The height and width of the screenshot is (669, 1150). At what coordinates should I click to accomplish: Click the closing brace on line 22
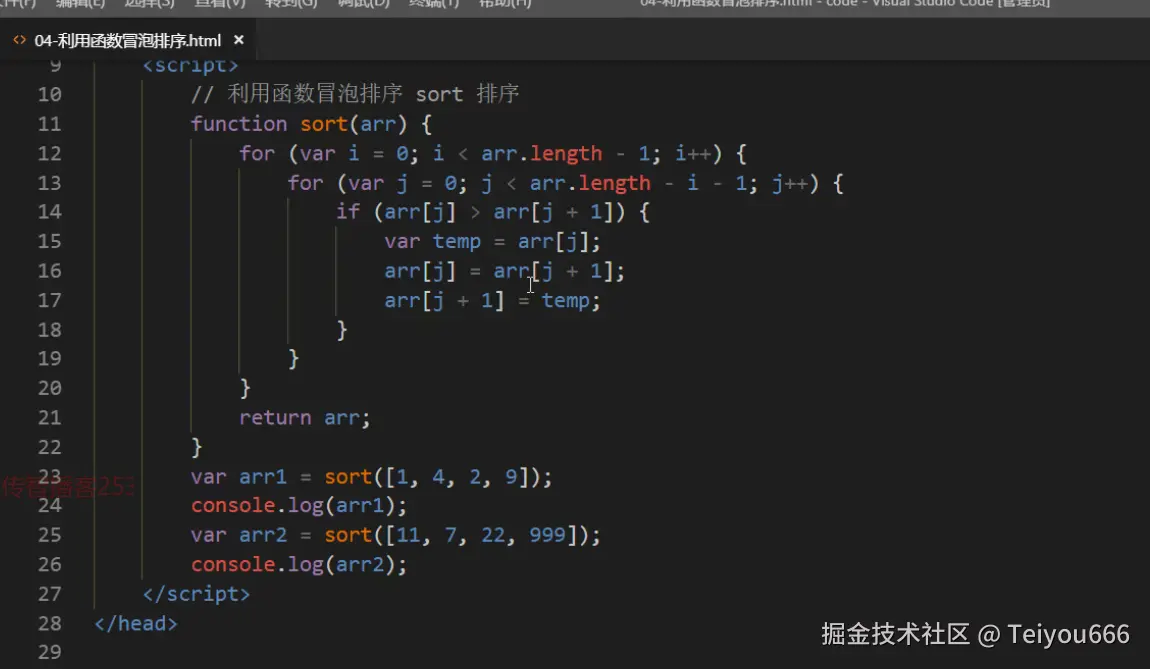click(x=197, y=447)
